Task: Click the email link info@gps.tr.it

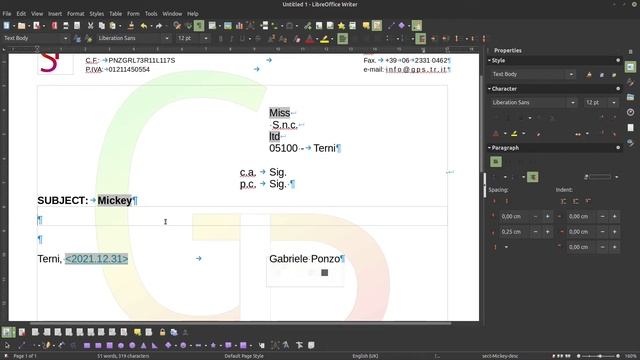Action: [416, 70]
